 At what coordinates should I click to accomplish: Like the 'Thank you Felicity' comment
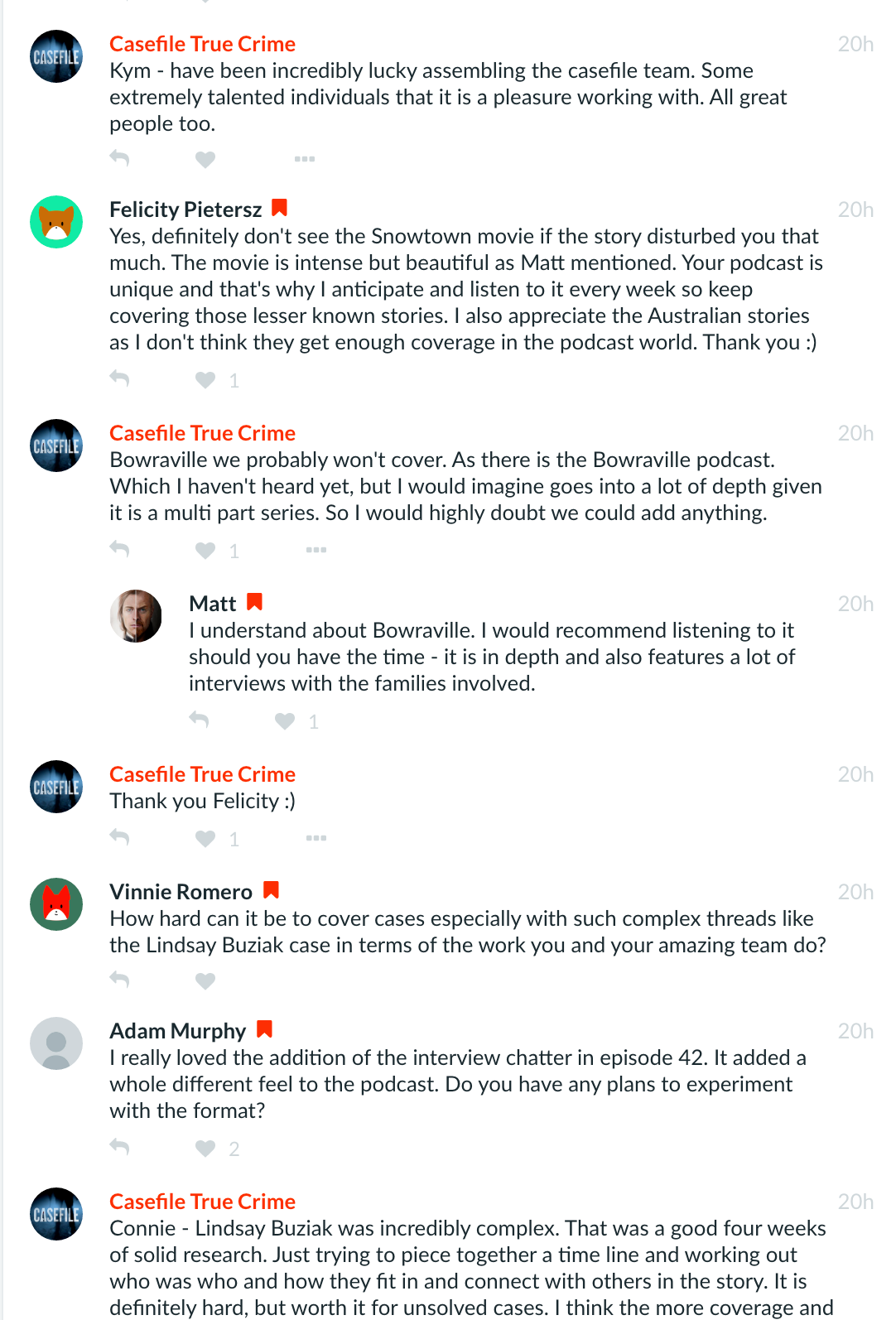pyautogui.click(x=205, y=839)
